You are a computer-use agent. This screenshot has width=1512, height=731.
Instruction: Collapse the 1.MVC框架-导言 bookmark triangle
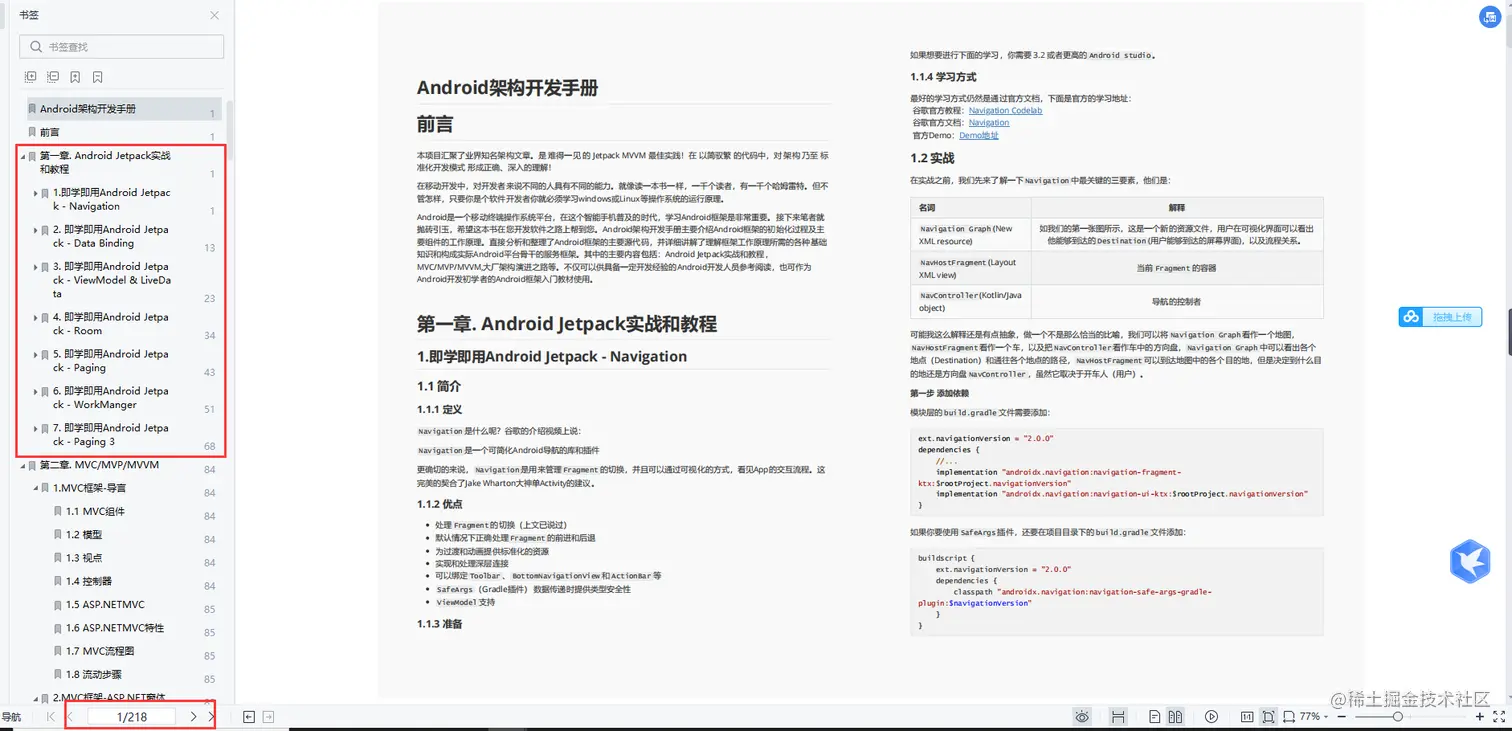click(x=36, y=488)
